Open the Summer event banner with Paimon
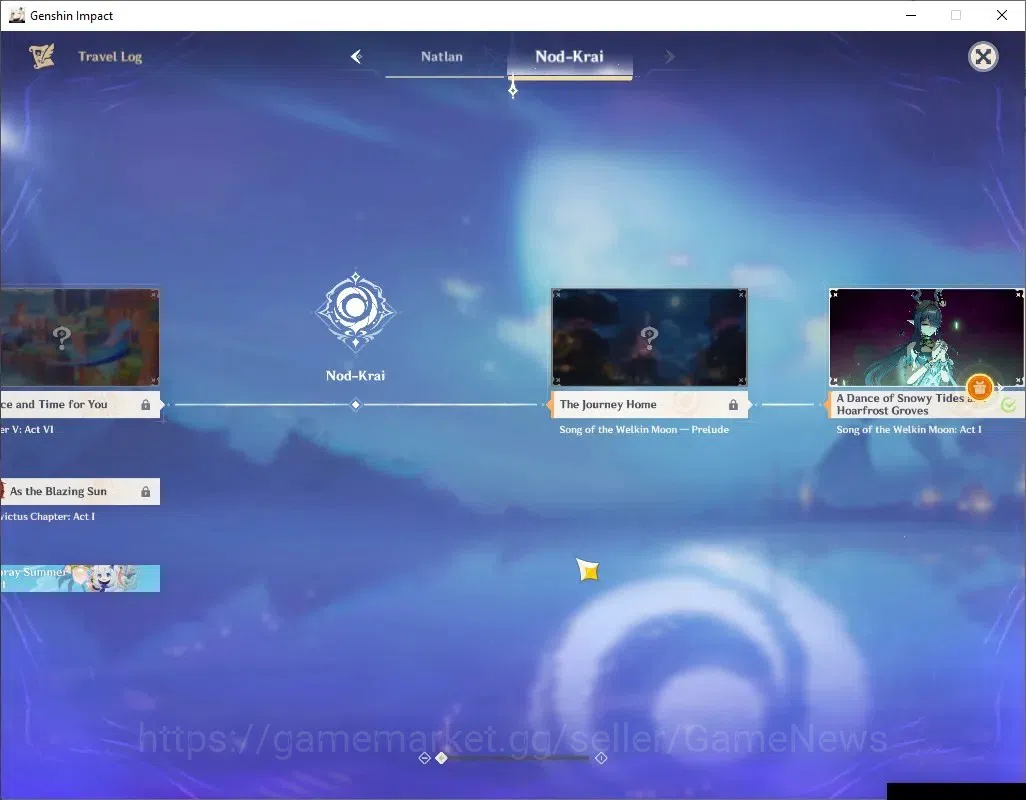 tap(80, 578)
